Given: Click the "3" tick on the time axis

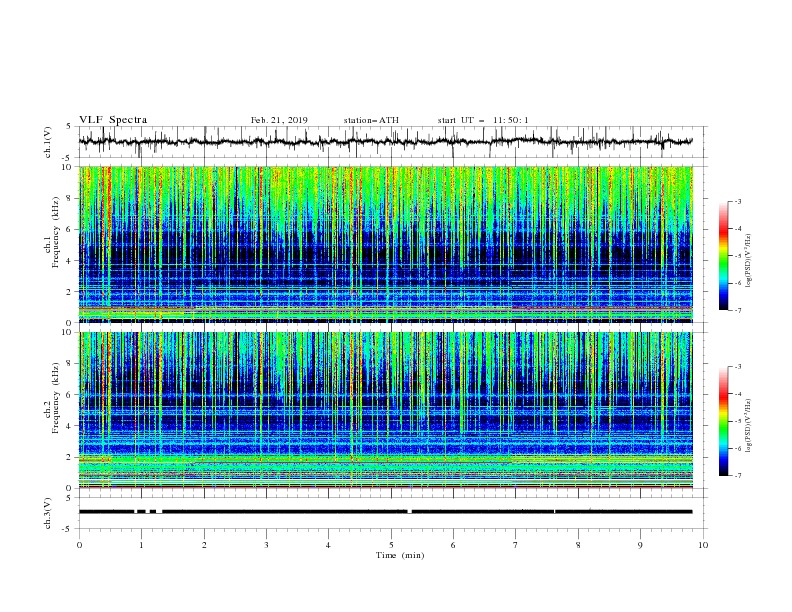Looking at the screenshot, I should click(266, 545).
